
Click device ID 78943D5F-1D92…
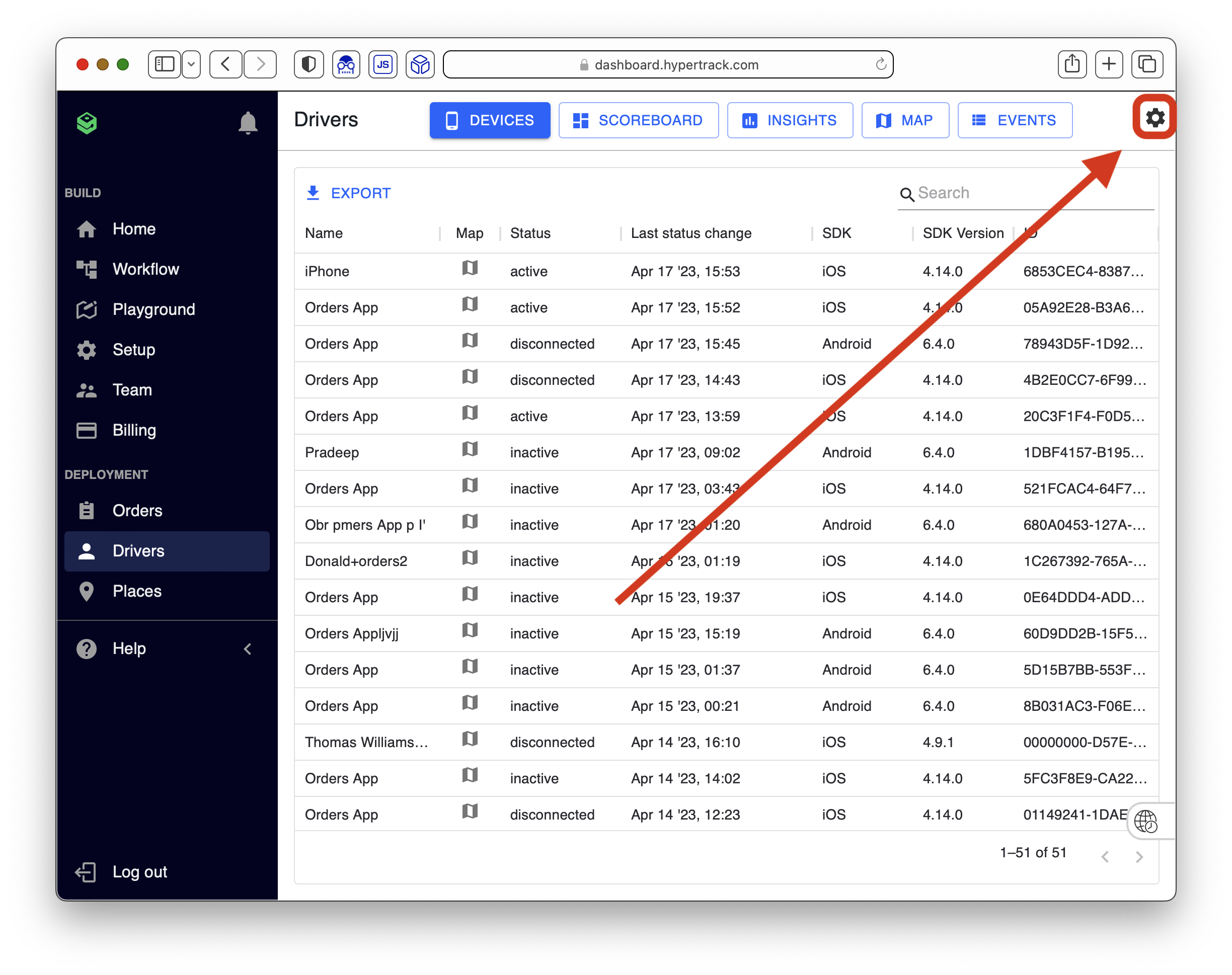click(x=1084, y=344)
